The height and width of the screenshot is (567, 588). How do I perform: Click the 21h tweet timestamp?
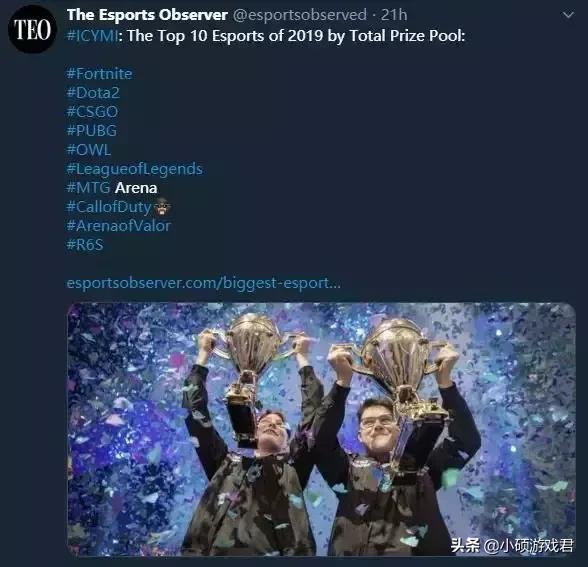394,15
